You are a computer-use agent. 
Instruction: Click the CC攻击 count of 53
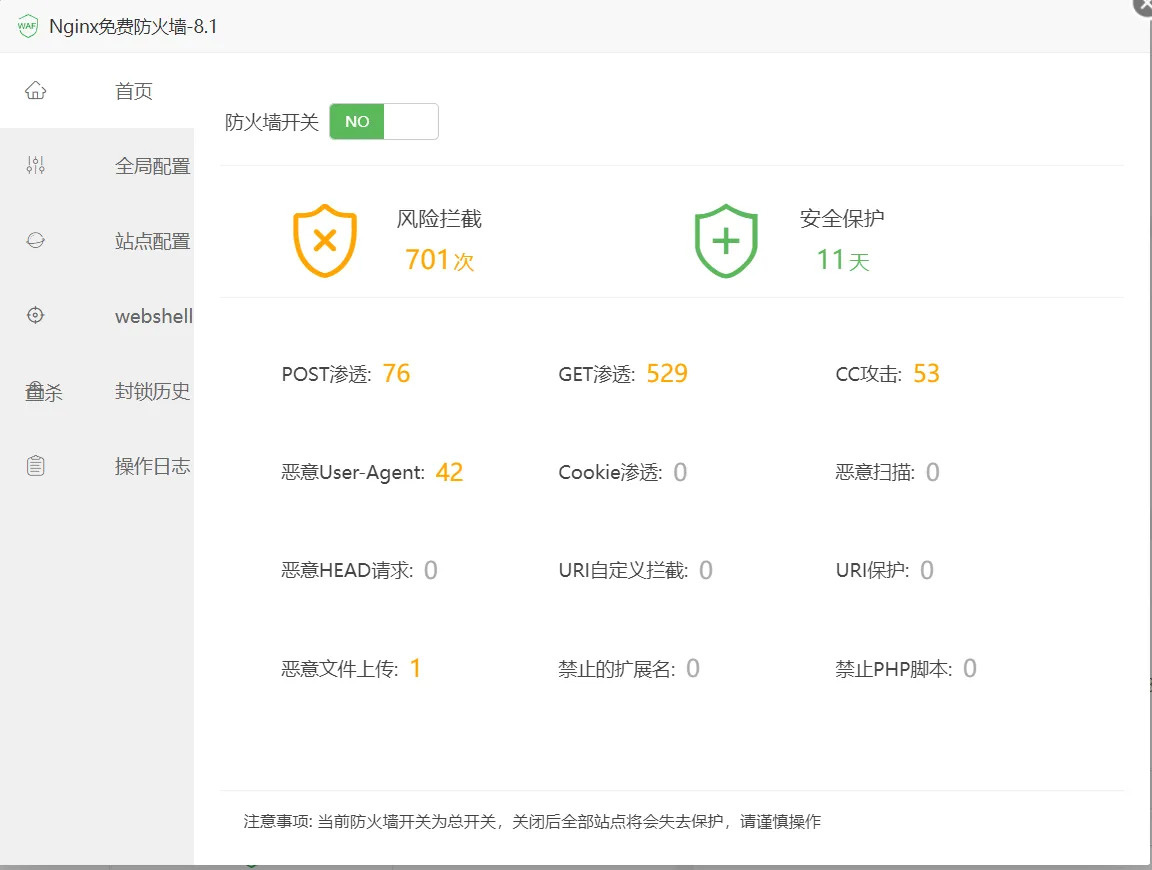click(926, 373)
